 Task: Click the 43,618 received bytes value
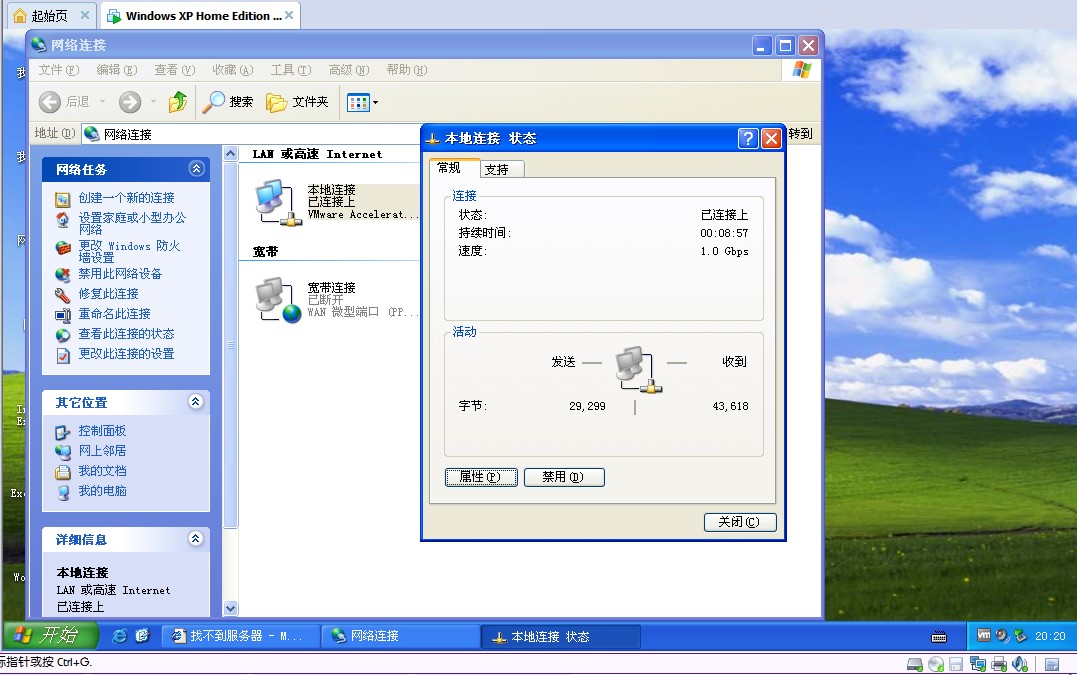tap(730, 407)
